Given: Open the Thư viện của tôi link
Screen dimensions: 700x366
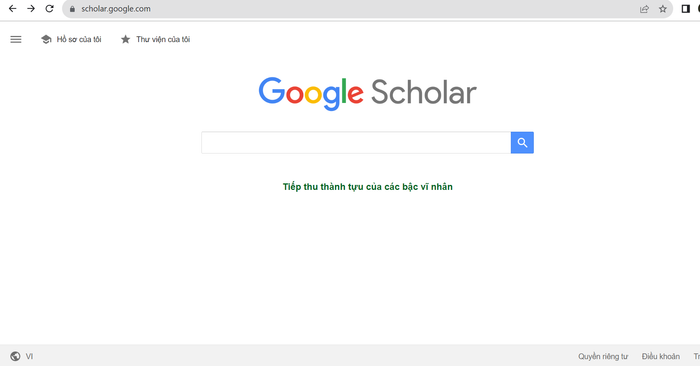Looking at the screenshot, I should click(163, 39).
